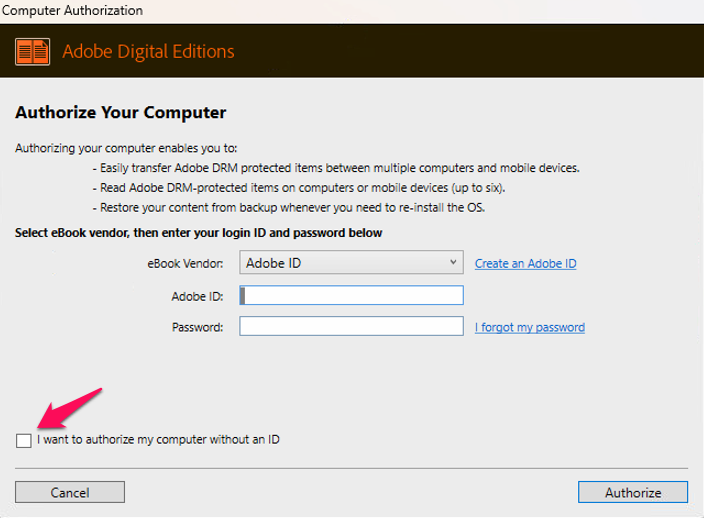Viewport: 704px width, 518px height.
Task: Enable authorize my computer without an ID checkbox
Action: (x=24, y=440)
